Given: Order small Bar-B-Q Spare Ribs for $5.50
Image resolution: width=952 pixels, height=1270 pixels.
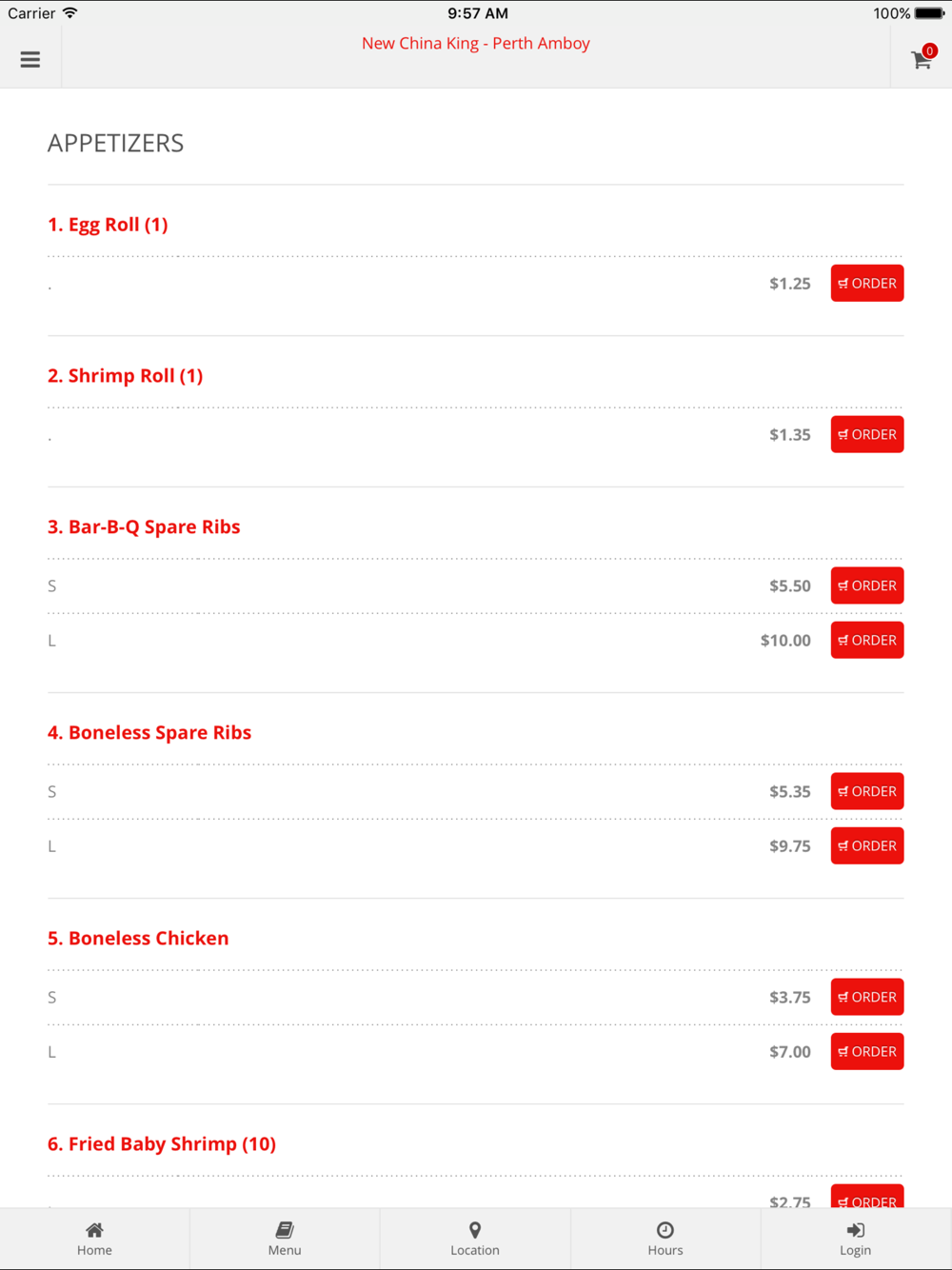Looking at the screenshot, I should coord(867,585).
